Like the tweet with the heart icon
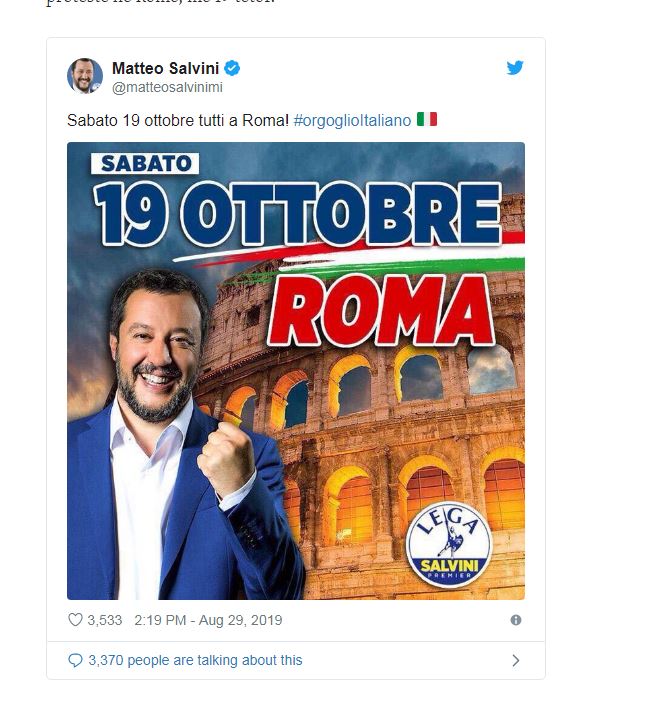Viewport: 660px width, 707px height. [75, 620]
